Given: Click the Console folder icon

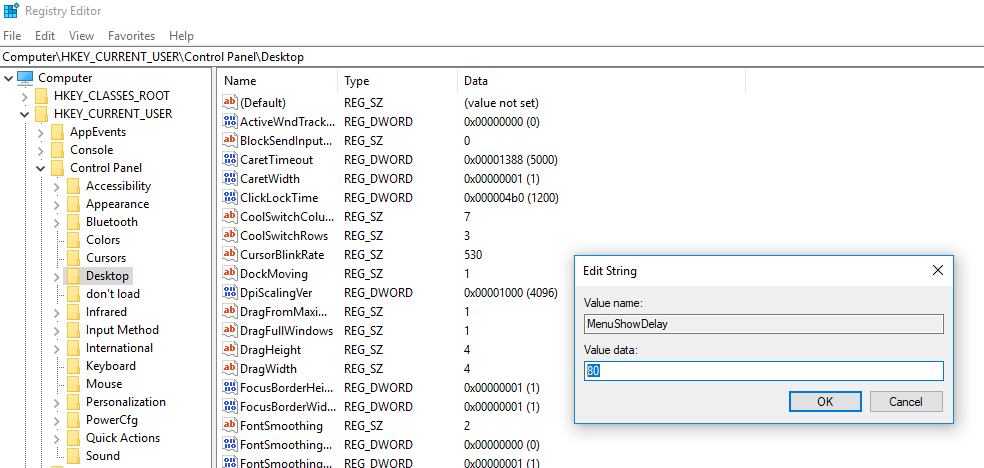Looking at the screenshot, I should (x=58, y=150).
